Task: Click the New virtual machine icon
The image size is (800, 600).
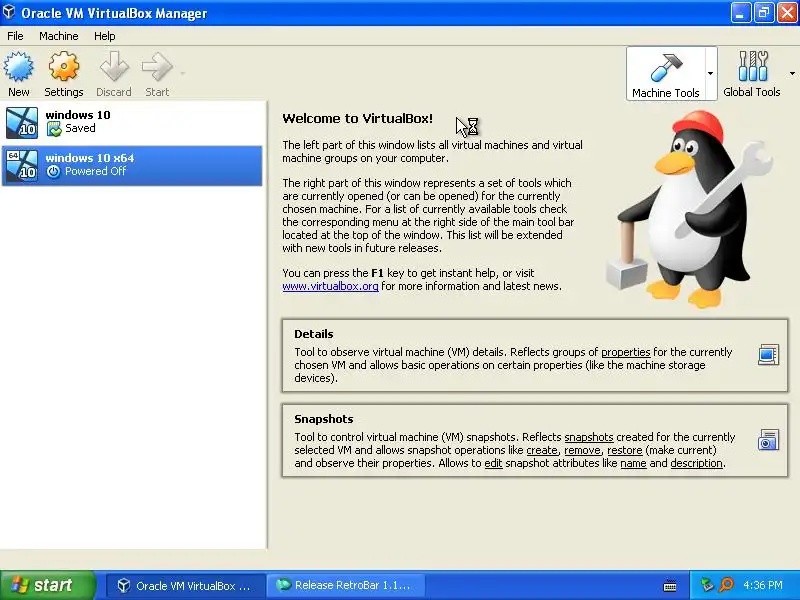Action: [19, 67]
